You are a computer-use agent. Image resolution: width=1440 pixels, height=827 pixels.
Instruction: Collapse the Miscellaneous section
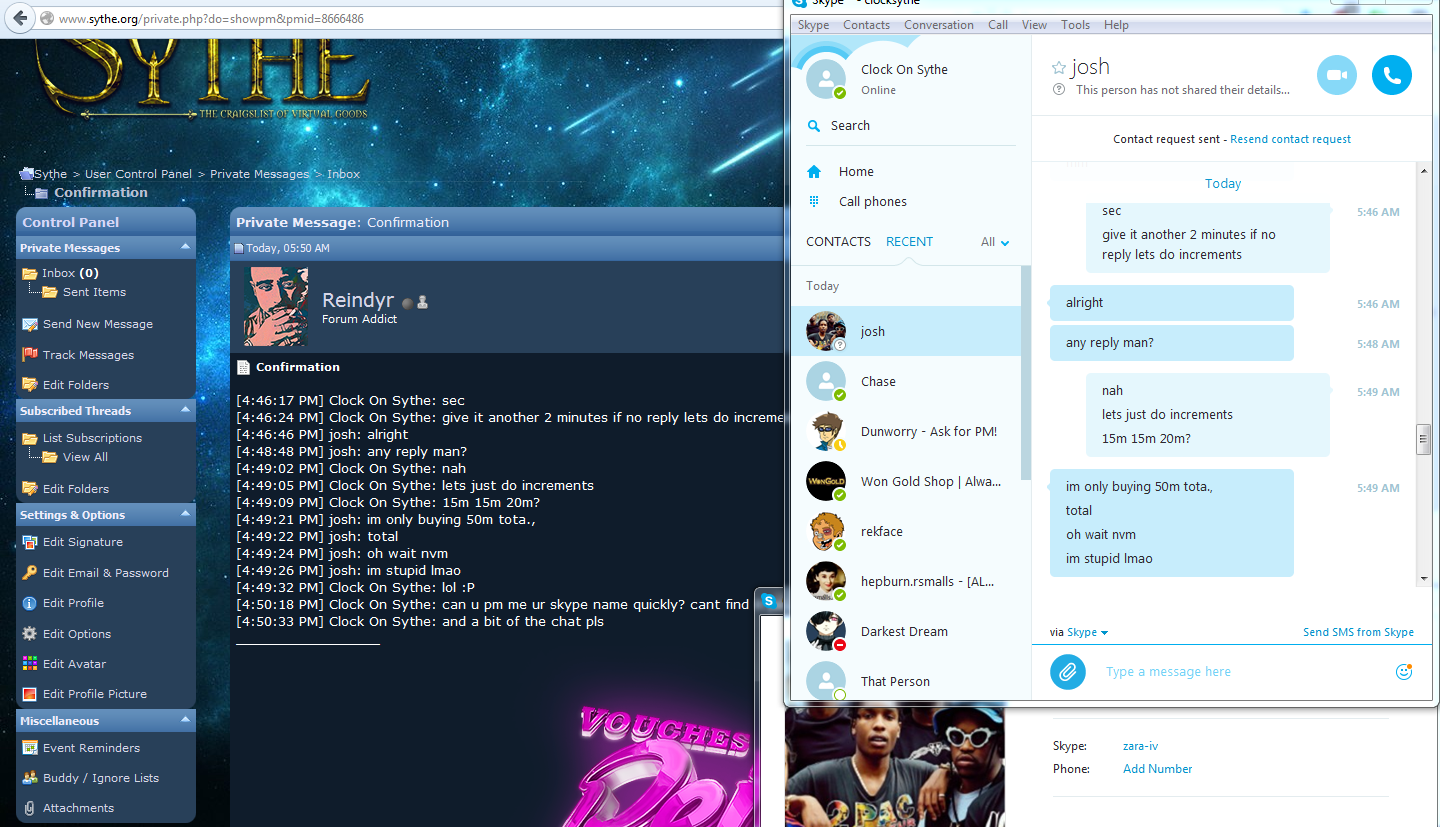coord(185,720)
